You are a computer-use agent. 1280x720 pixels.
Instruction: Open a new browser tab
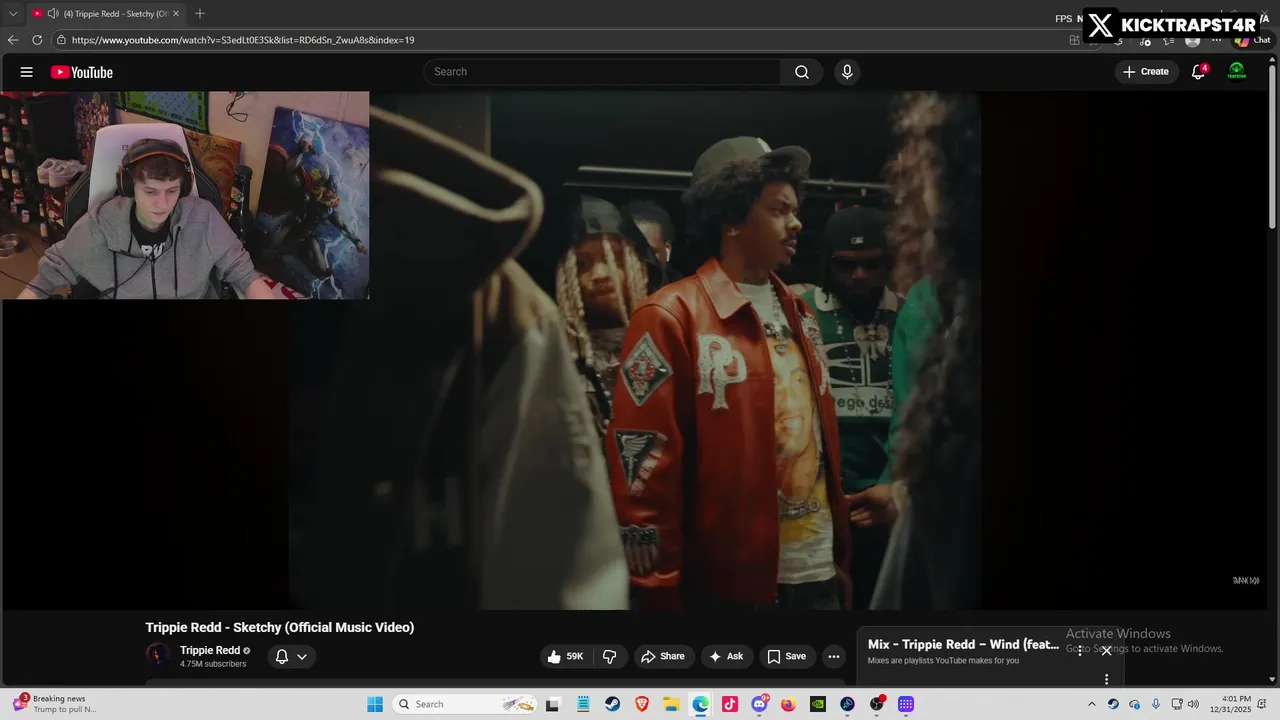click(200, 14)
